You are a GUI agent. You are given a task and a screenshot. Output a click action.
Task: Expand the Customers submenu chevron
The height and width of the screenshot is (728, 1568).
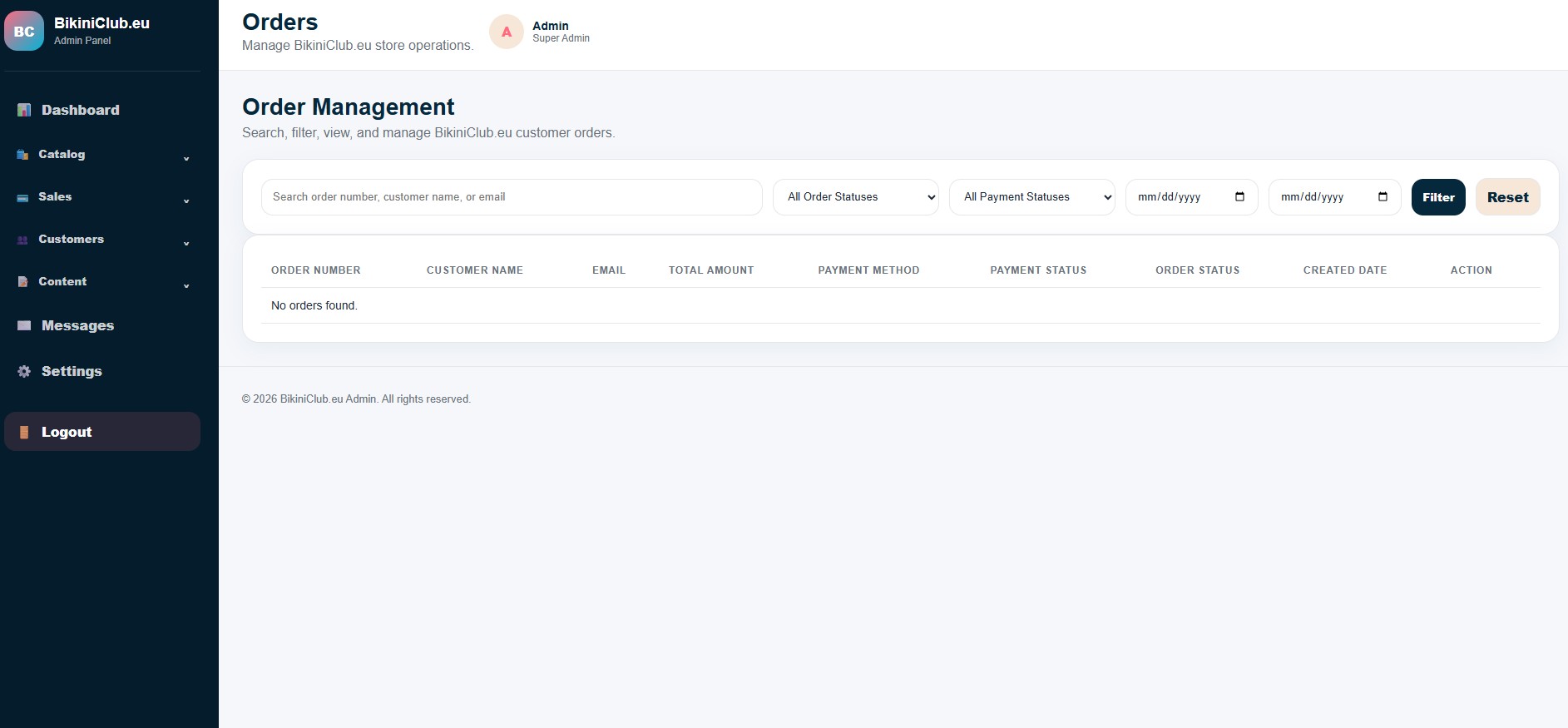[x=186, y=243]
